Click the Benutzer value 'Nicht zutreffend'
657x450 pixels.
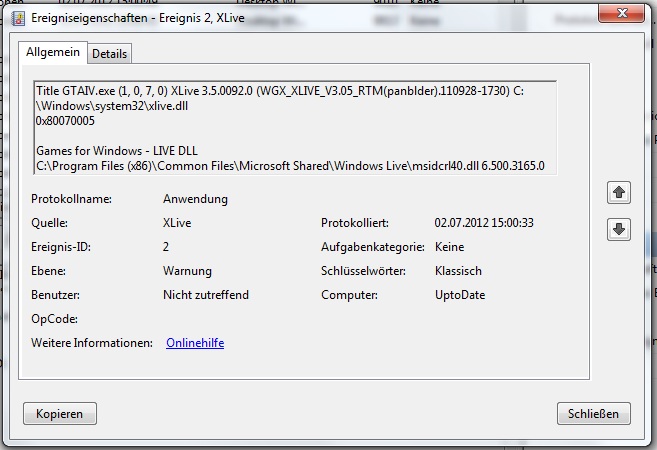tap(206, 295)
